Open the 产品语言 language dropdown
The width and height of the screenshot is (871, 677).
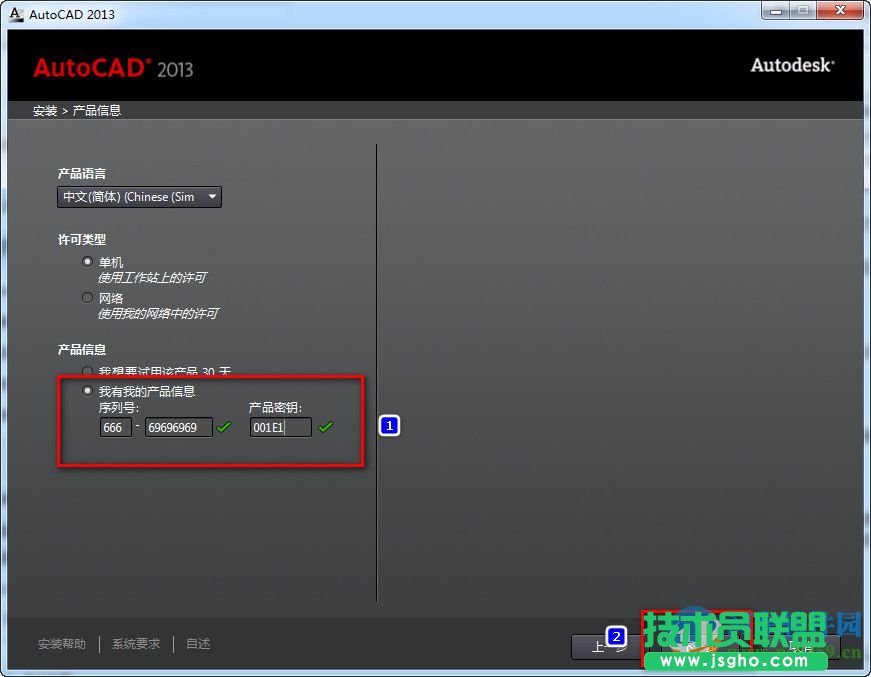[213, 196]
